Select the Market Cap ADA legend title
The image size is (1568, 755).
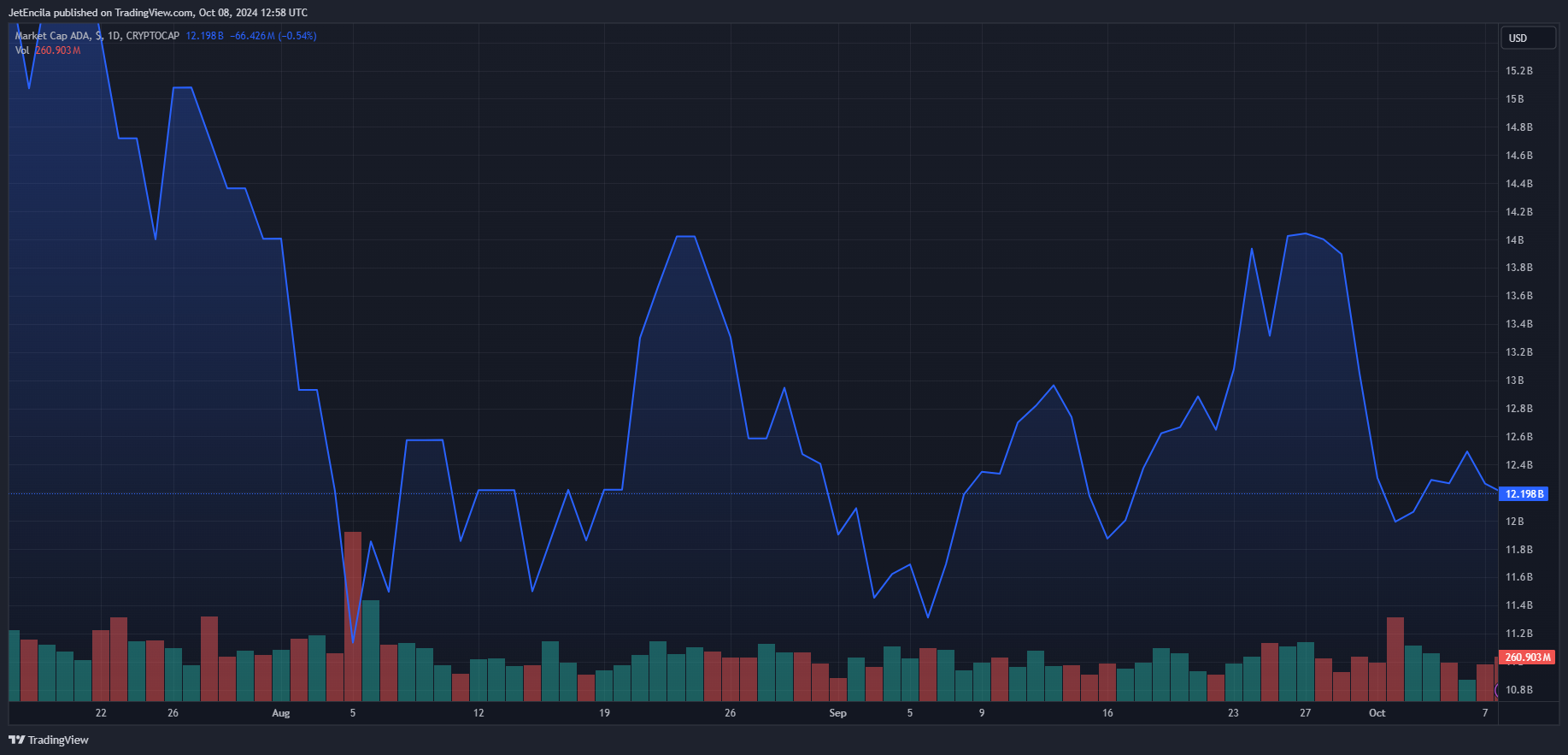point(51,36)
